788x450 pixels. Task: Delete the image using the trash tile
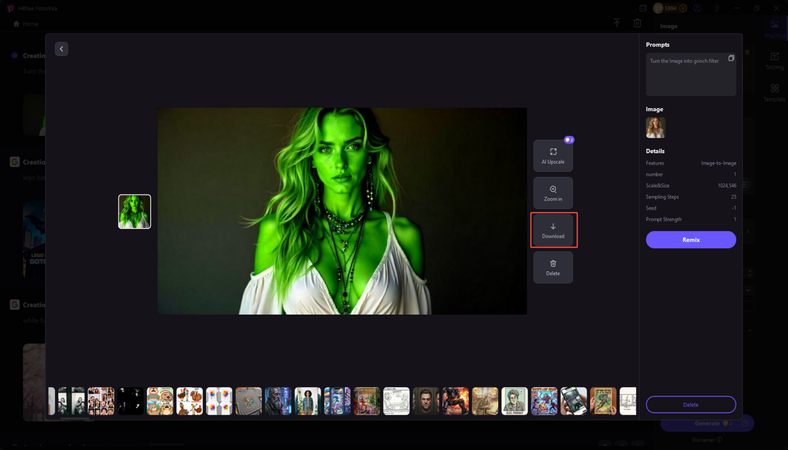(553, 267)
